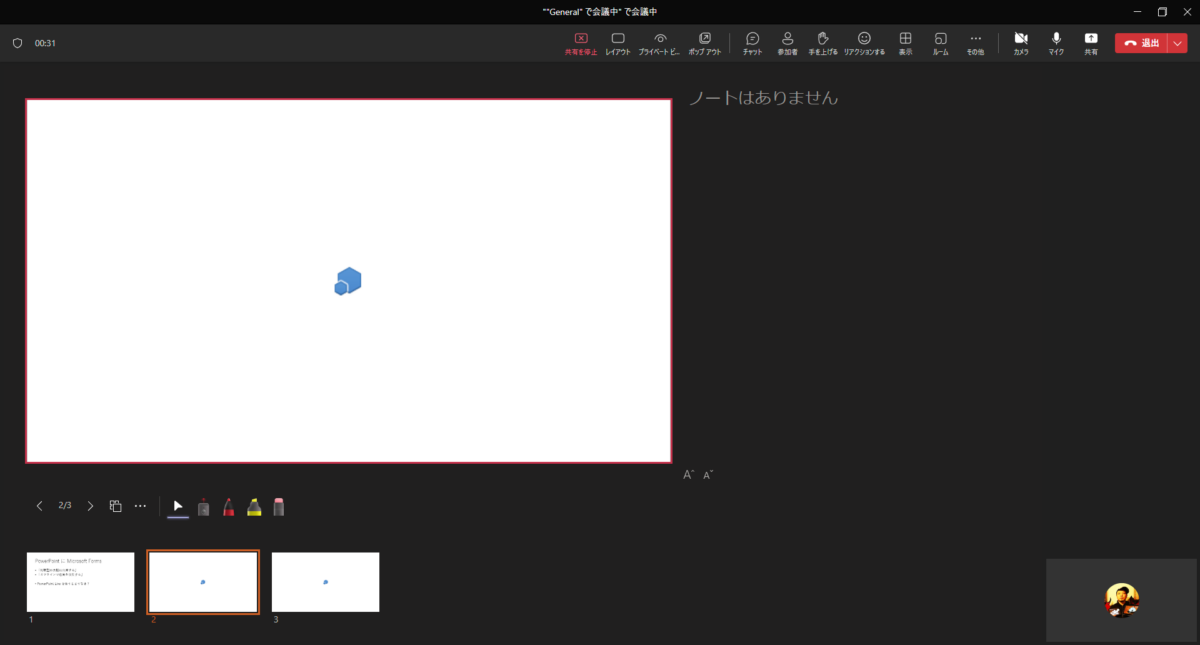
Task: Open the slide grid overview
Action: pos(114,505)
